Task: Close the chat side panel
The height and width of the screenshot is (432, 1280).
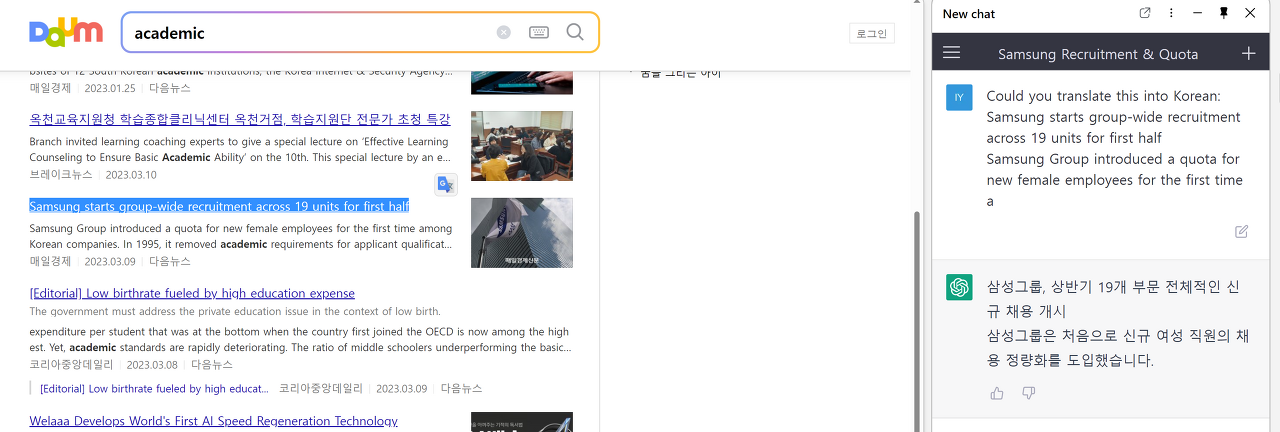Action: point(1250,13)
